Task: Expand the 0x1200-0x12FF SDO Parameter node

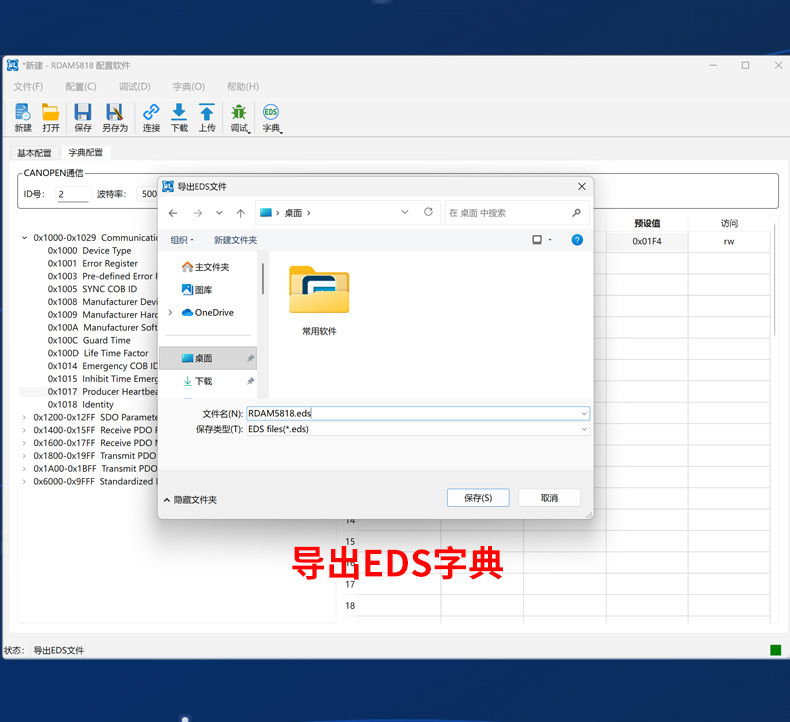Action: [24, 417]
